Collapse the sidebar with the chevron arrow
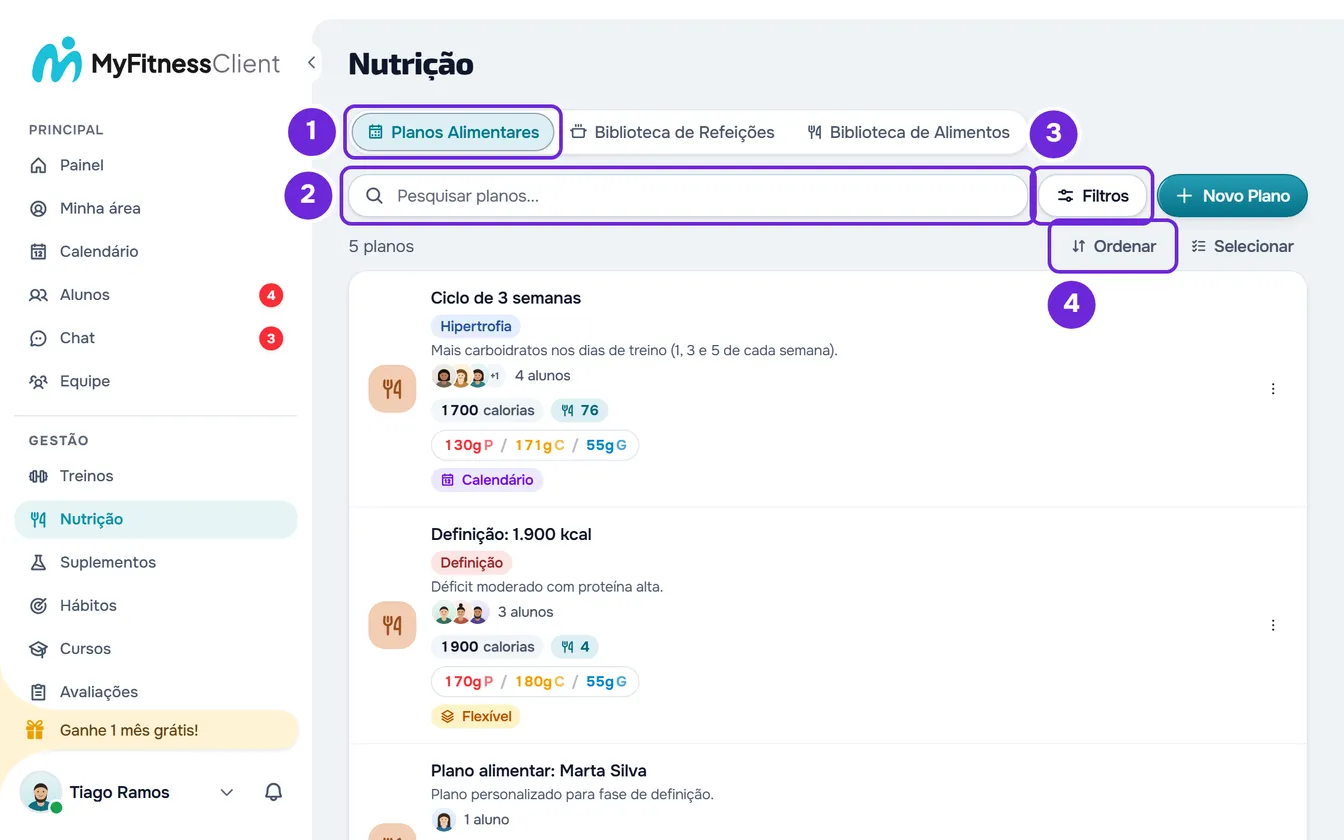Image resolution: width=1344 pixels, height=840 pixels. (x=312, y=63)
